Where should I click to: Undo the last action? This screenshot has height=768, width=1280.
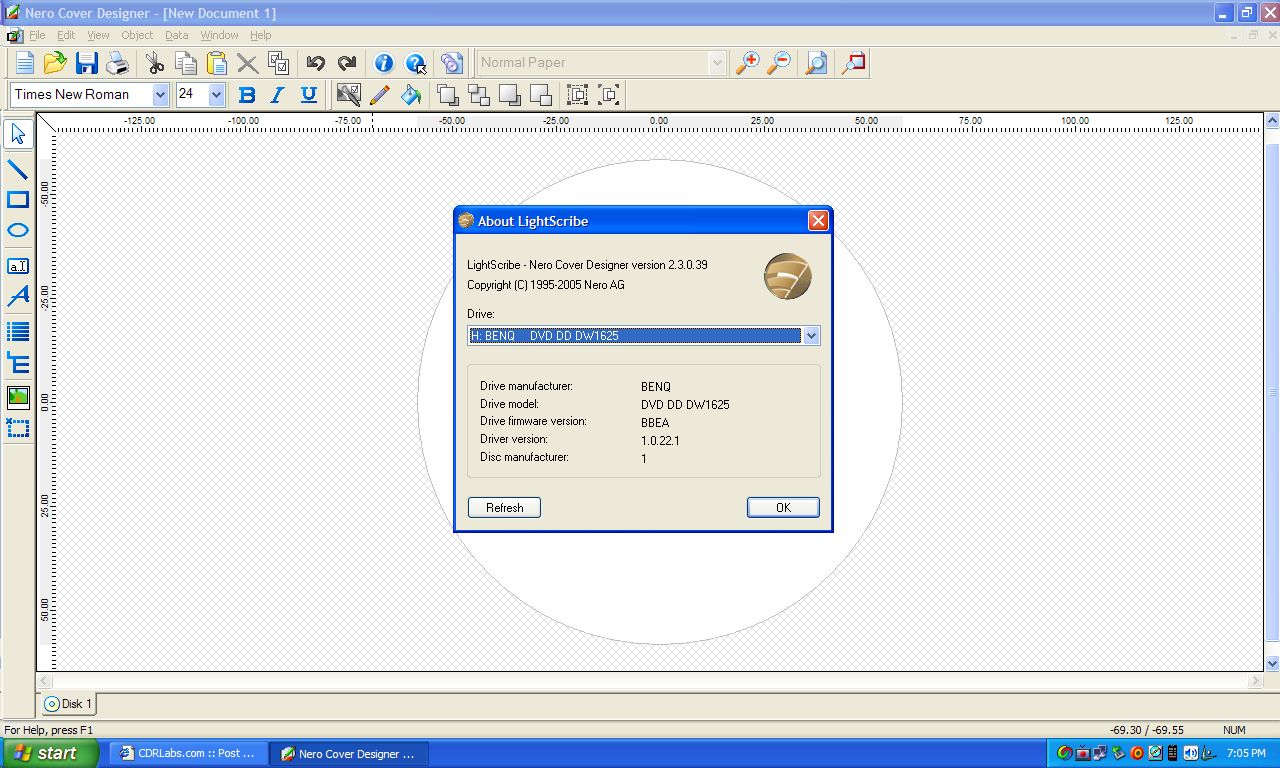(315, 63)
